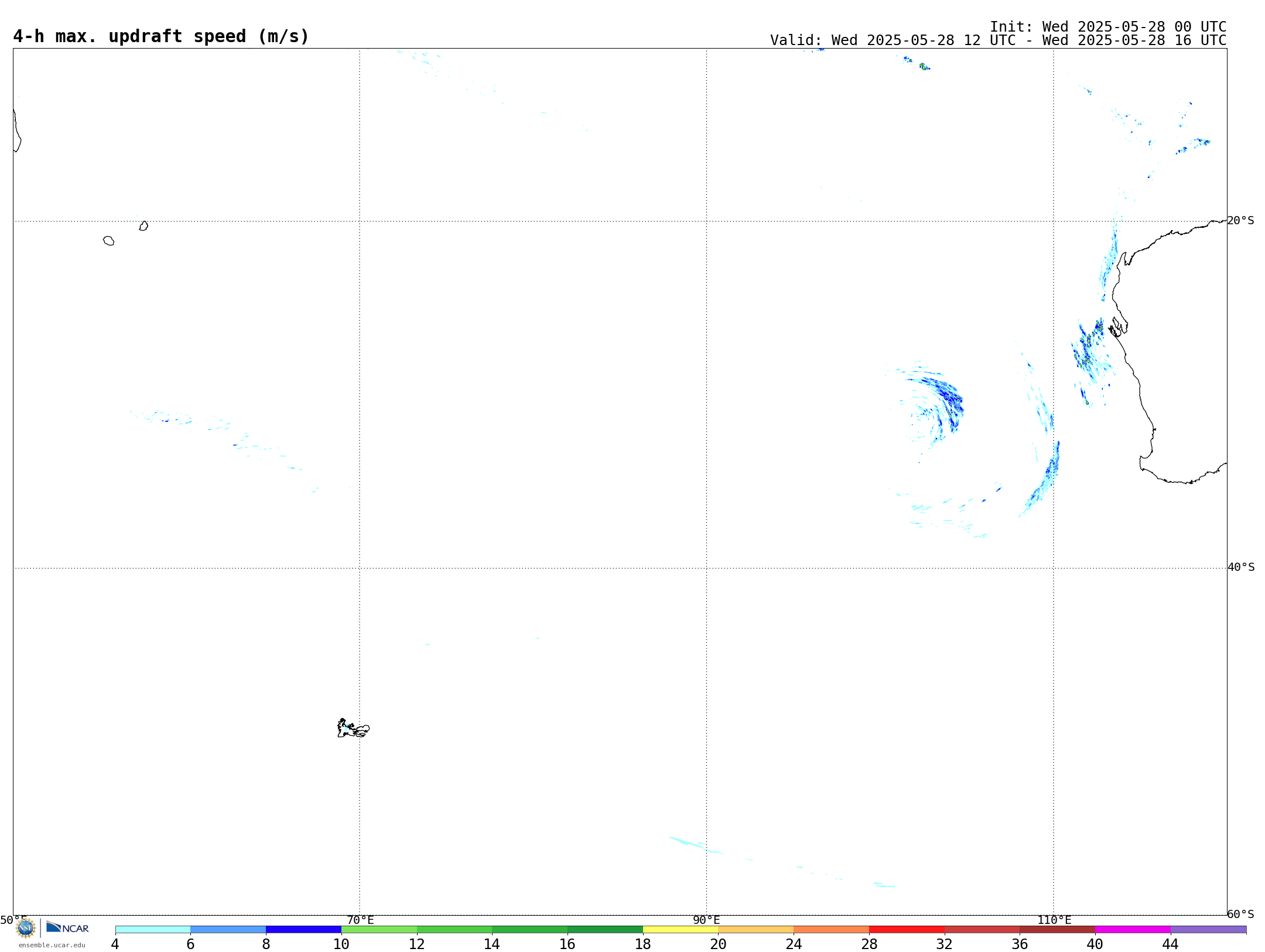Pick the dark blue 8-10 colorbar swatch
This screenshot has height=952, width=1265.
coord(303,930)
